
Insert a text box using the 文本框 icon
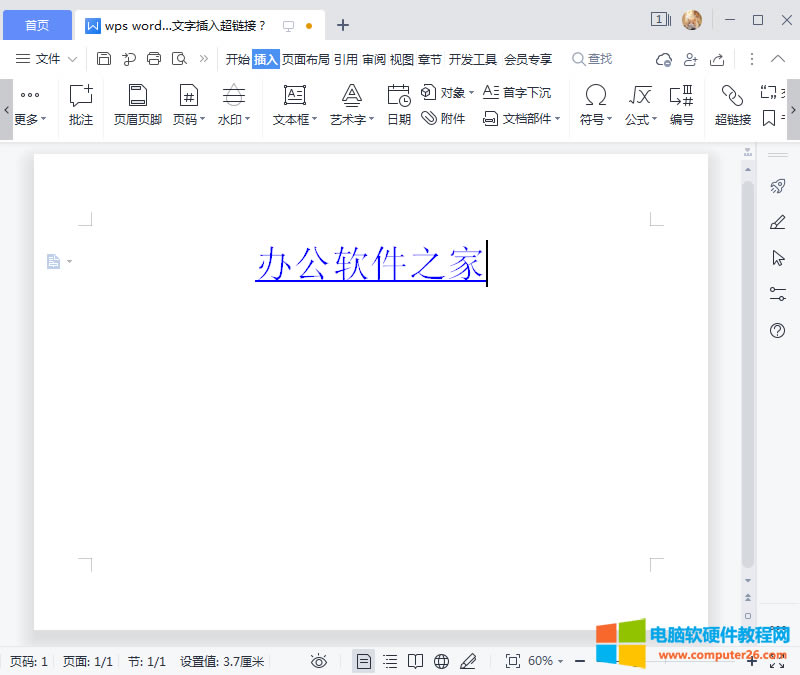[x=293, y=100]
